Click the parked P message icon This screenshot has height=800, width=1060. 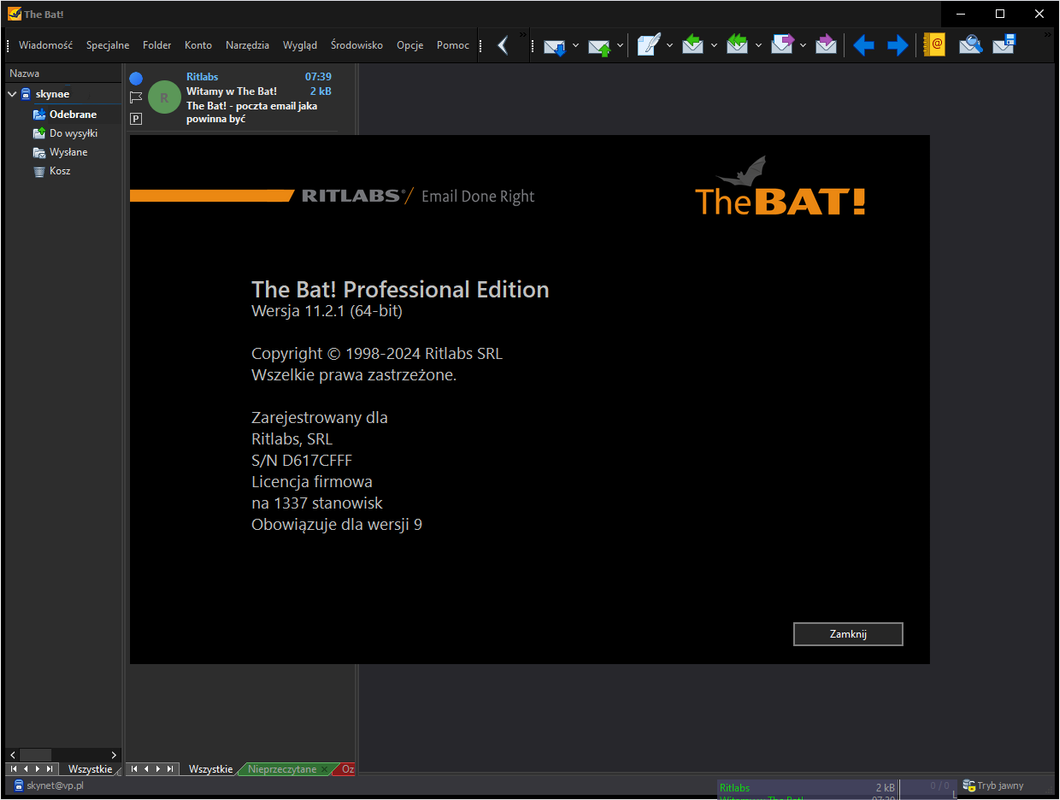click(x=136, y=119)
